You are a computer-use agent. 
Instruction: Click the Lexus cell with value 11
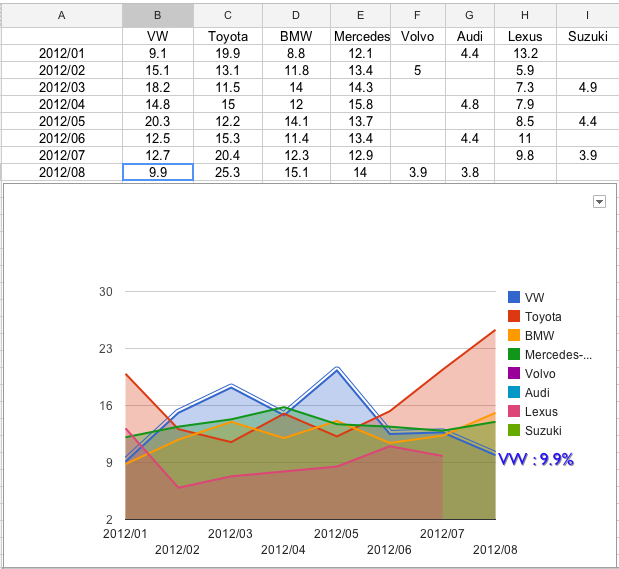click(x=525, y=138)
